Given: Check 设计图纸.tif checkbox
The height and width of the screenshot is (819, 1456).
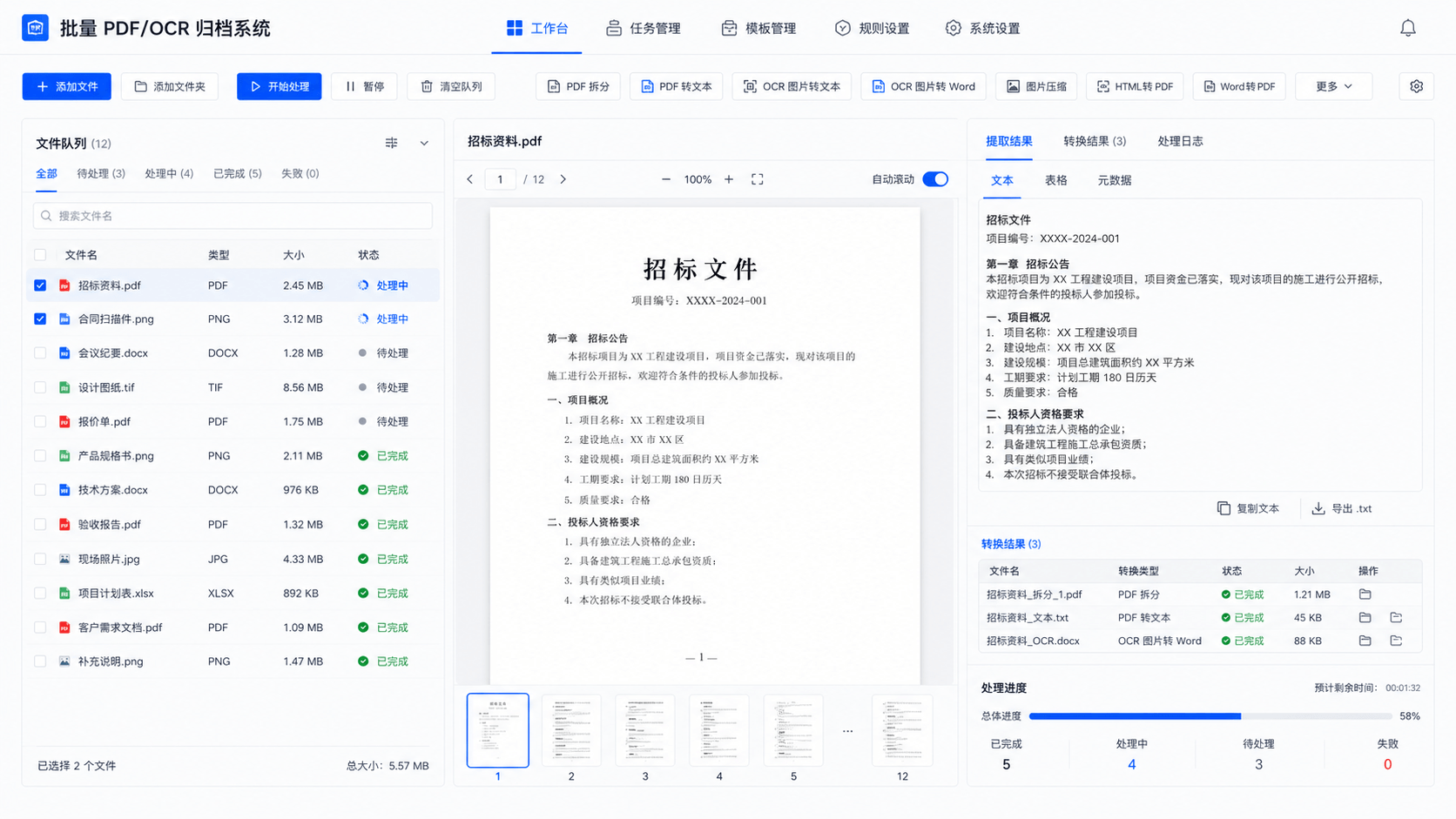Looking at the screenshot, I should (40, 387).
